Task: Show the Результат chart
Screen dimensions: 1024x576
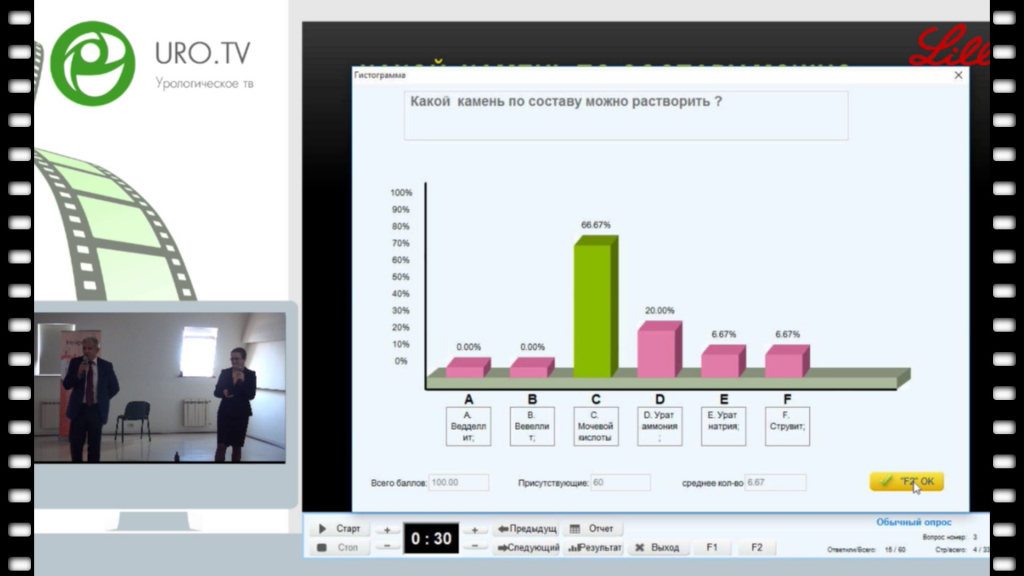Action: point(593,547)
